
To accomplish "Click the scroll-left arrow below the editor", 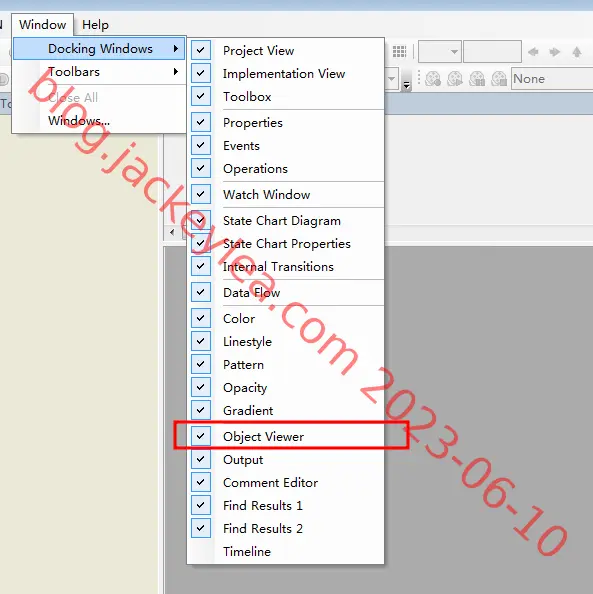I will click(x=172, y=232).
